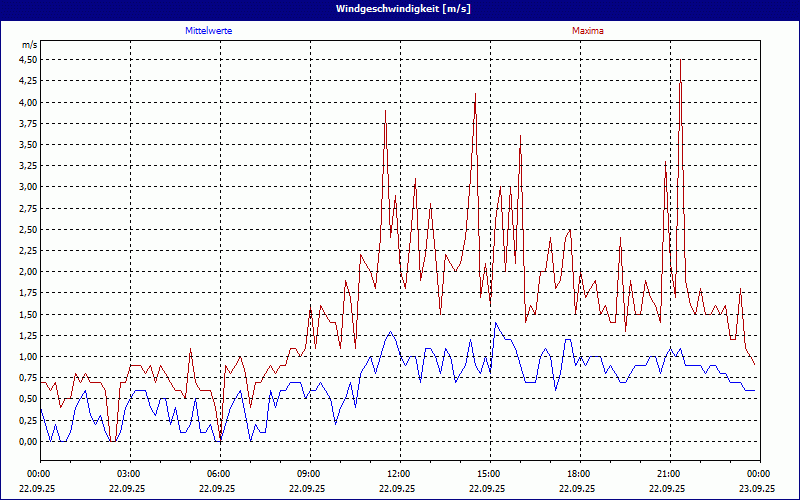Select the 18:00 time axis label

coord(579,474)
